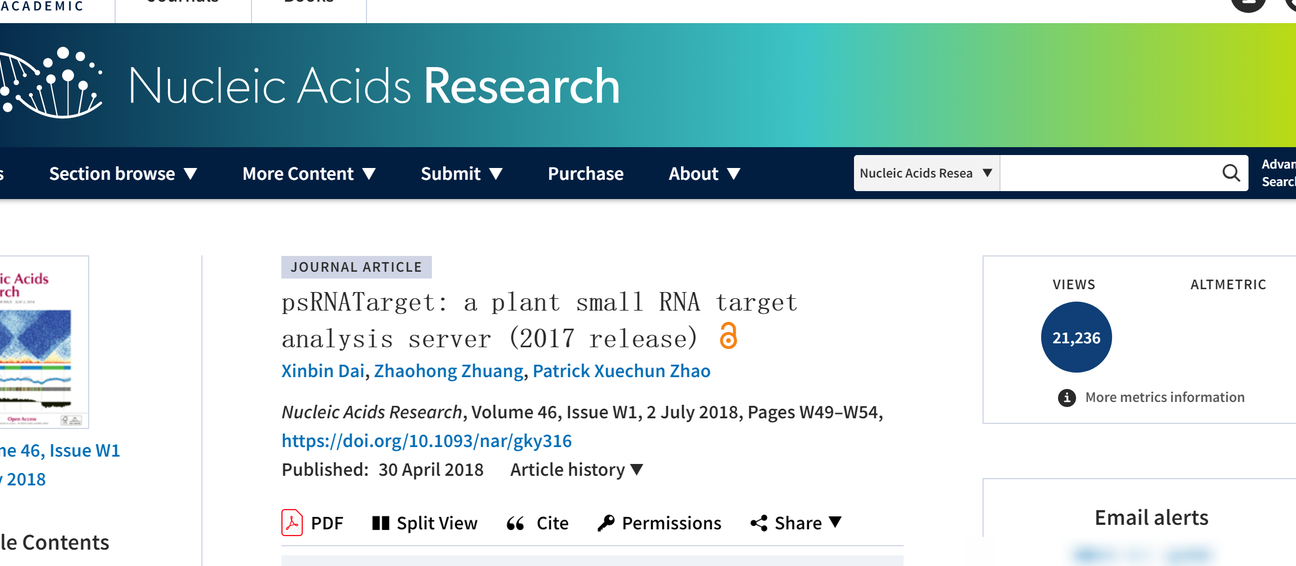
Task: Open author Zhaohong Zhuang link
Action: [449, 371]
